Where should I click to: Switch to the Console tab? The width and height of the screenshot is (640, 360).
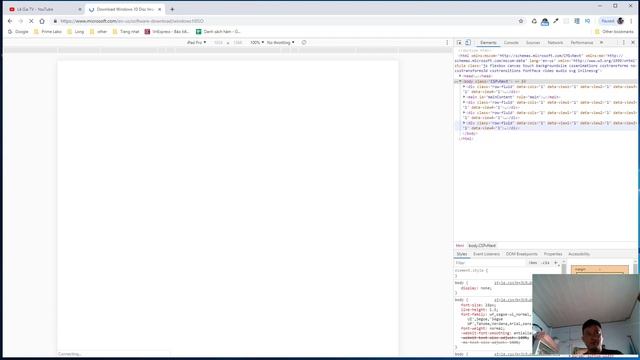511,42
